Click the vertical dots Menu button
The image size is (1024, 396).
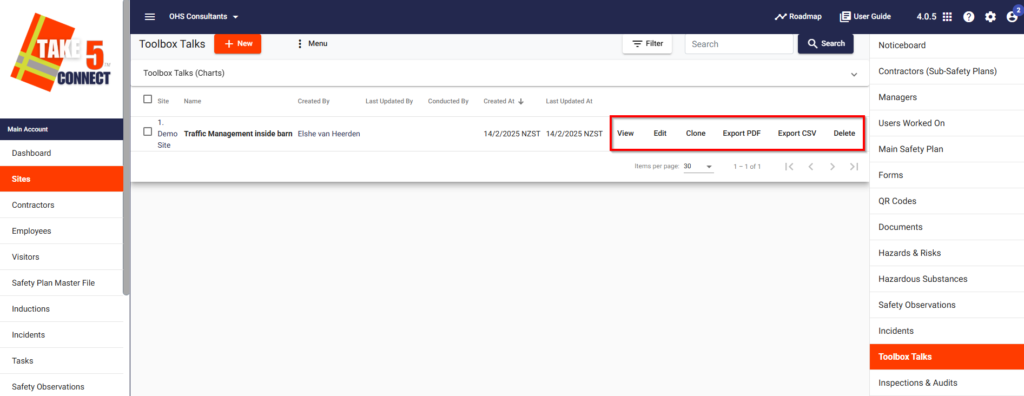312,44
